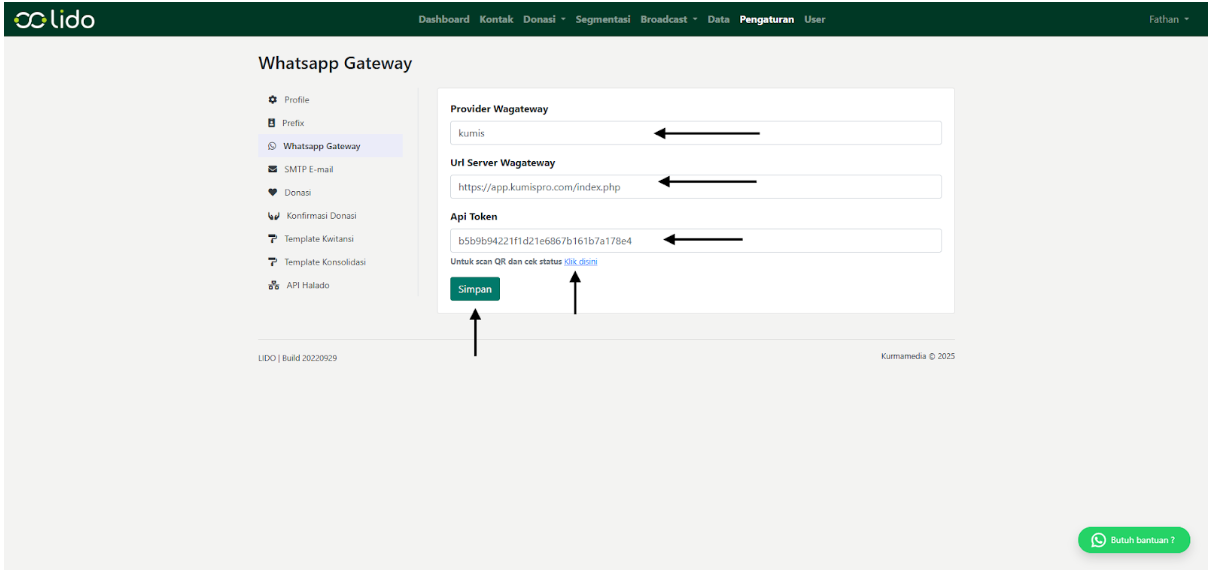Click the Template Kwitansi paint roller icon

(272, 239)
